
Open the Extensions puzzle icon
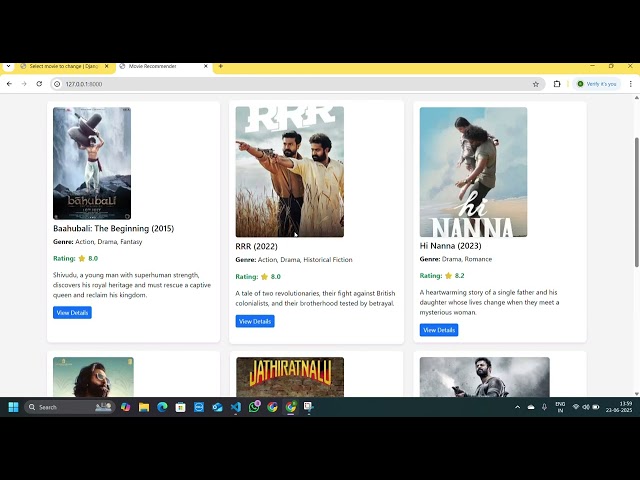tap(557, 84)
